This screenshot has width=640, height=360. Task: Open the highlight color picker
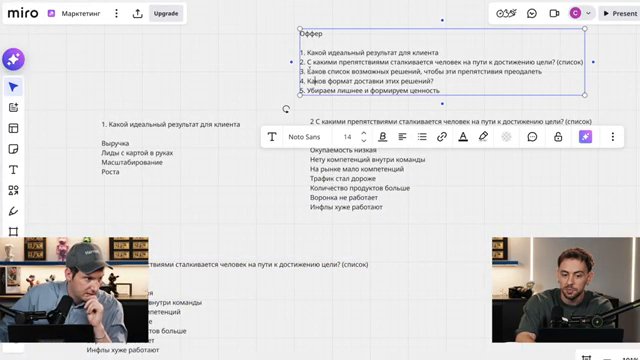[483, 137]
